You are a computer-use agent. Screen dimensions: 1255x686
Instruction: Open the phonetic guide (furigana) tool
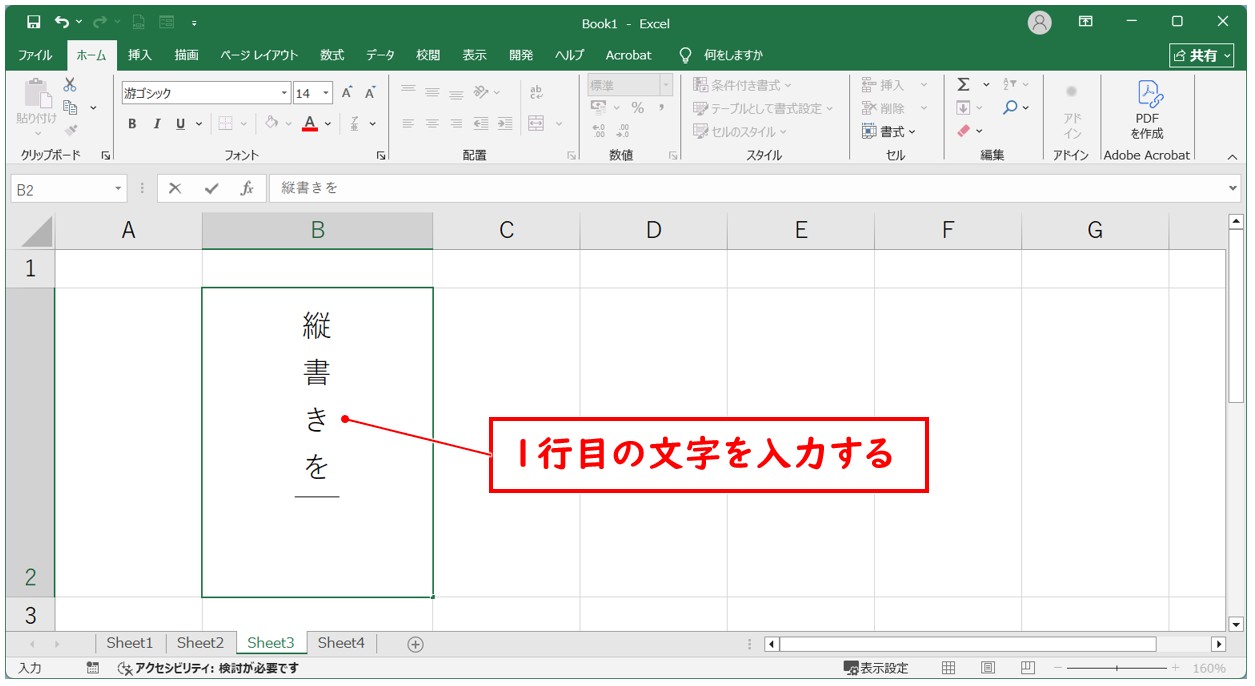pyautogui.click(x=355, y=124)
